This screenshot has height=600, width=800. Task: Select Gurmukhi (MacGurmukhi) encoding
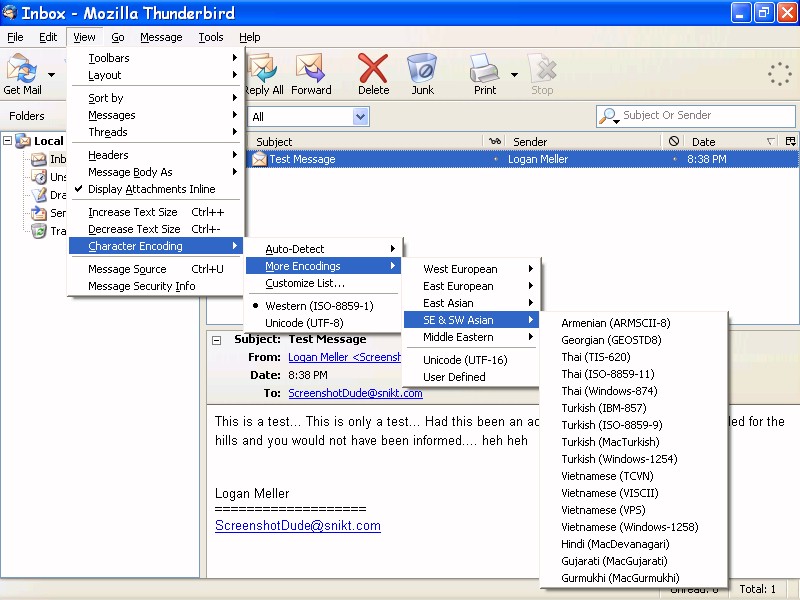click(633, 578)
